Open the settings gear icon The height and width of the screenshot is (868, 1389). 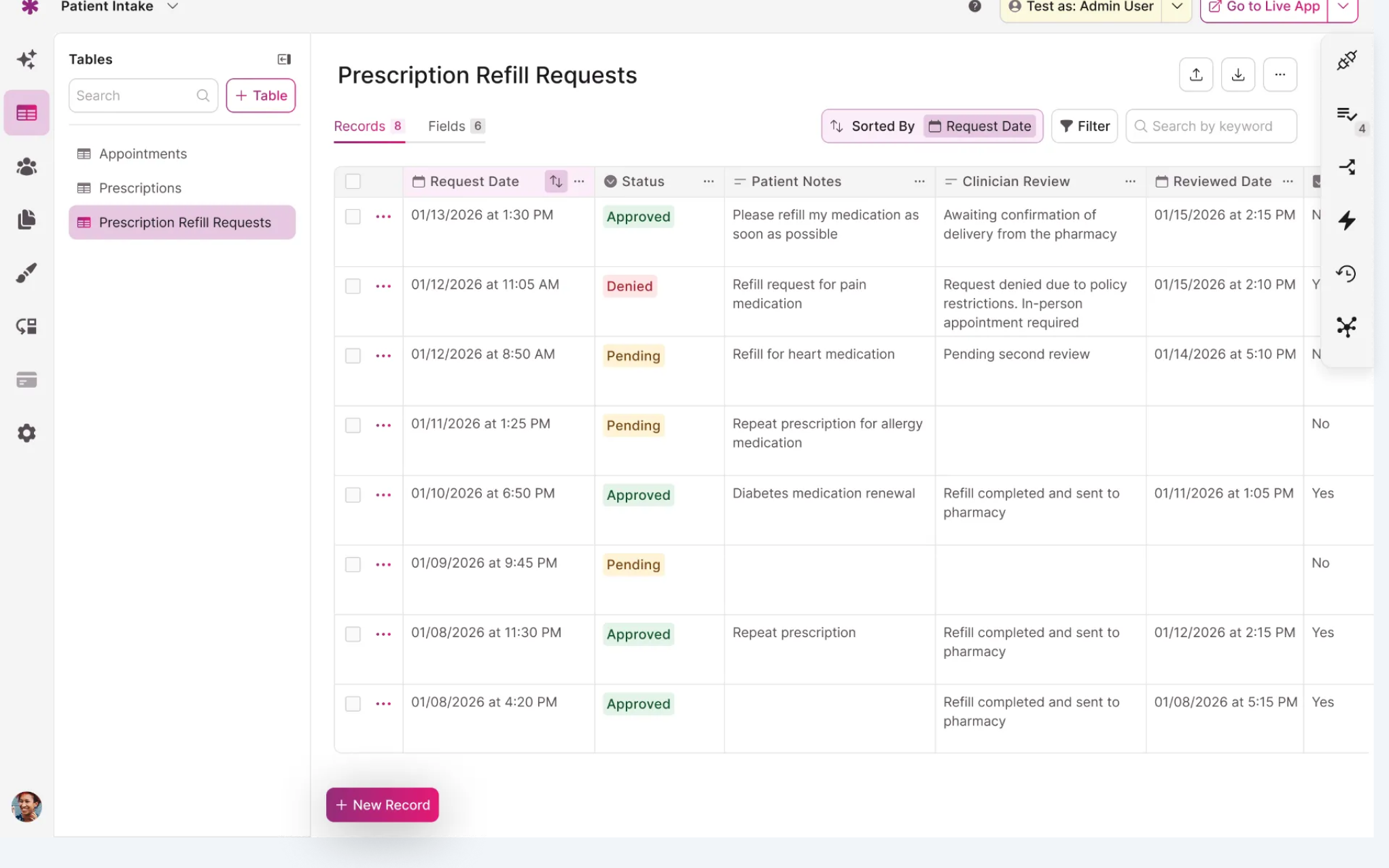coord(27,433)
